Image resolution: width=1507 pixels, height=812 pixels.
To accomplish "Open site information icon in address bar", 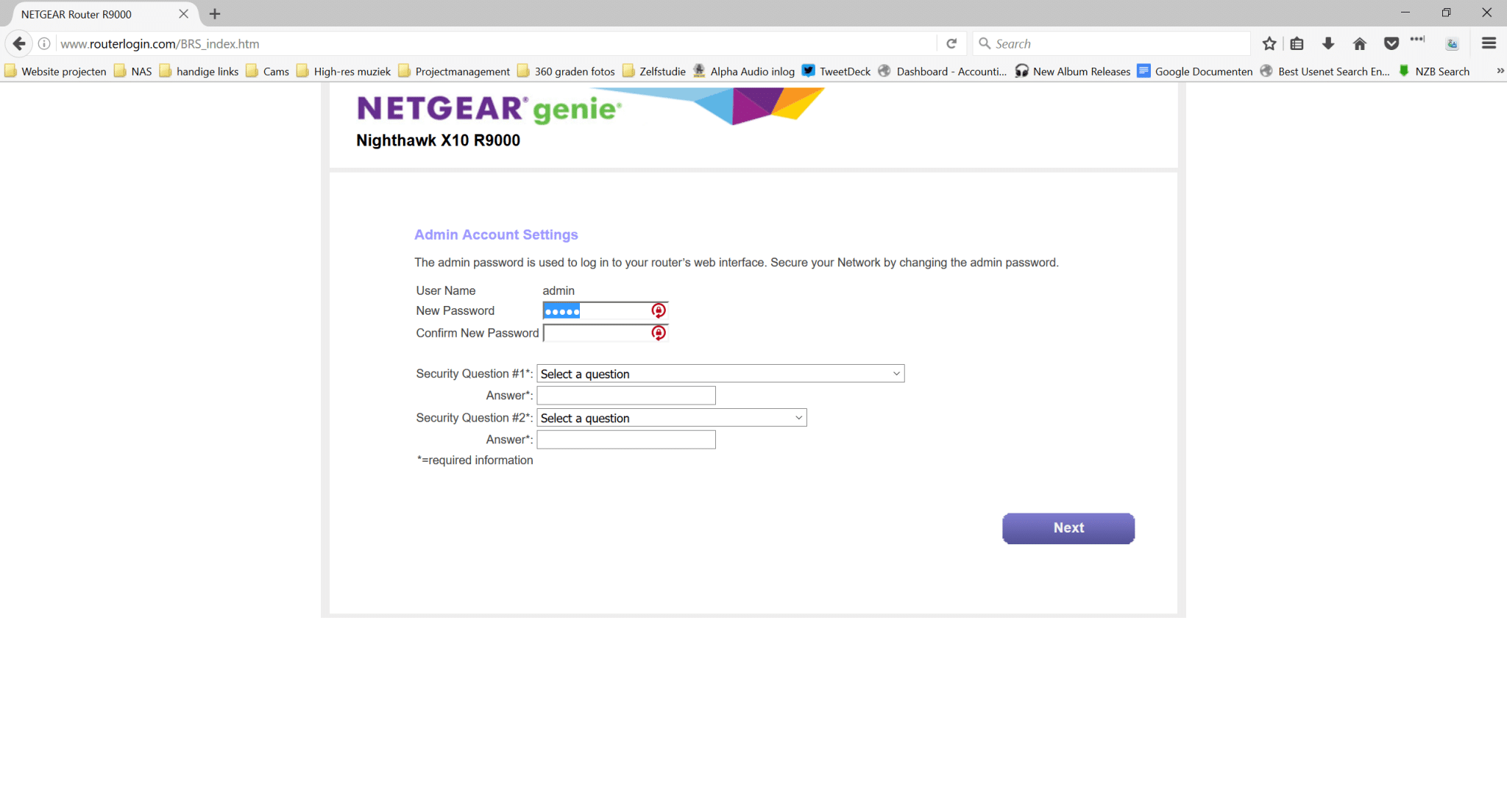I will coord(44,43).
